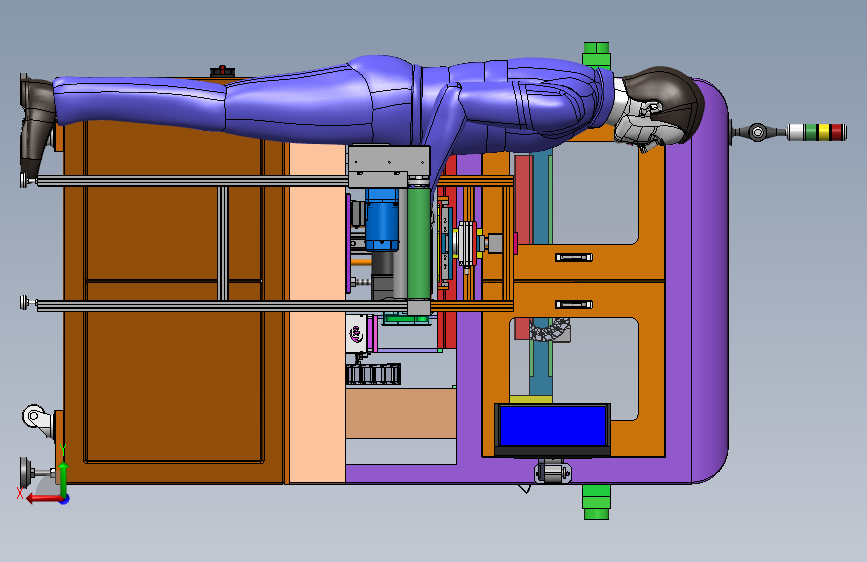This screenshot has height=562, width=867.
Task: Select the lower brown cabinet door panel
Action: 174,372
